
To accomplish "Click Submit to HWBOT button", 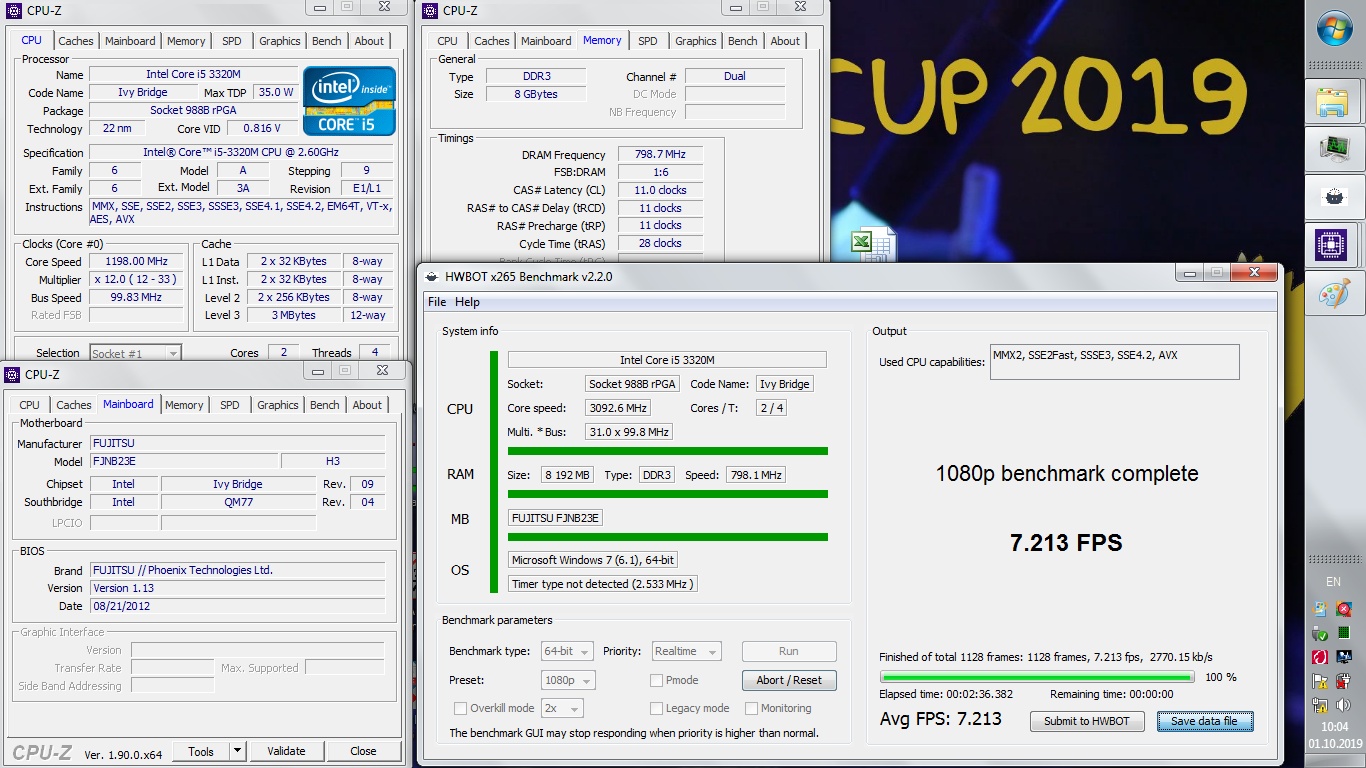I will point(1087,721).
